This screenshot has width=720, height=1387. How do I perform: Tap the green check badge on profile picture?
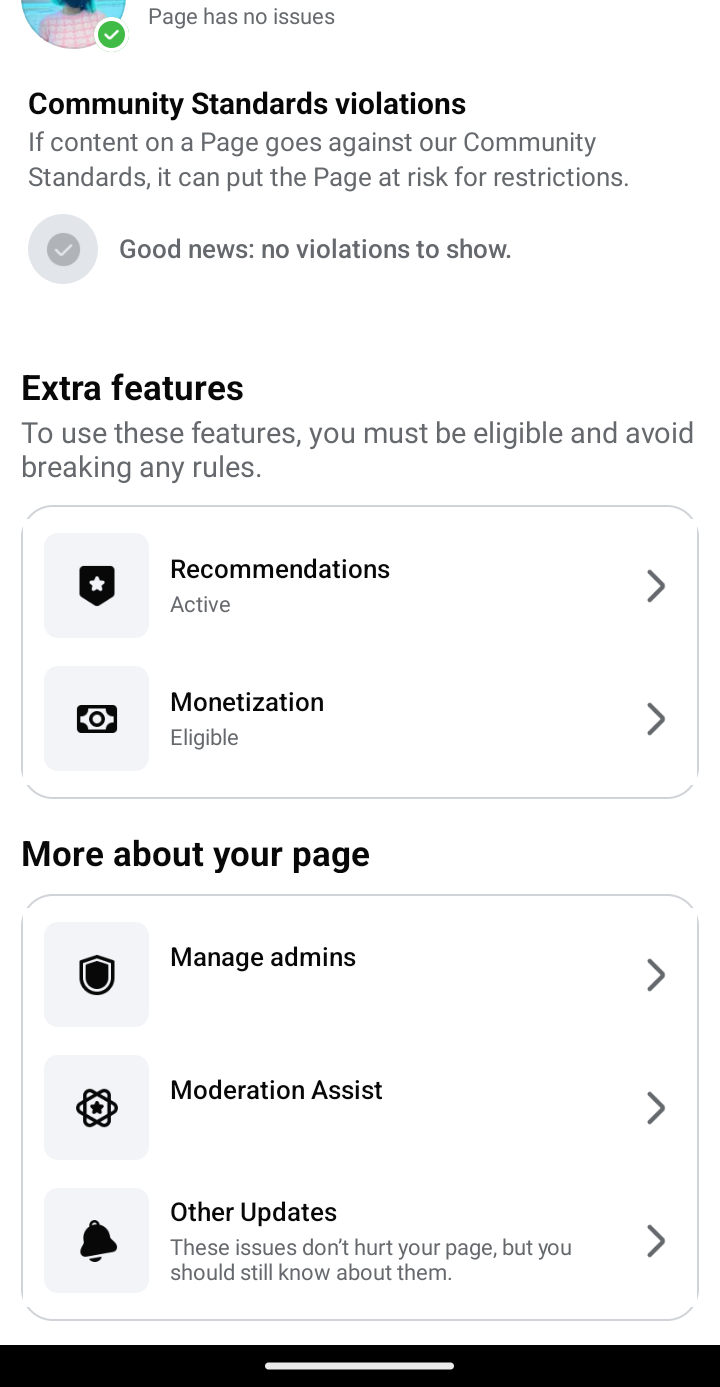[111, 35]
